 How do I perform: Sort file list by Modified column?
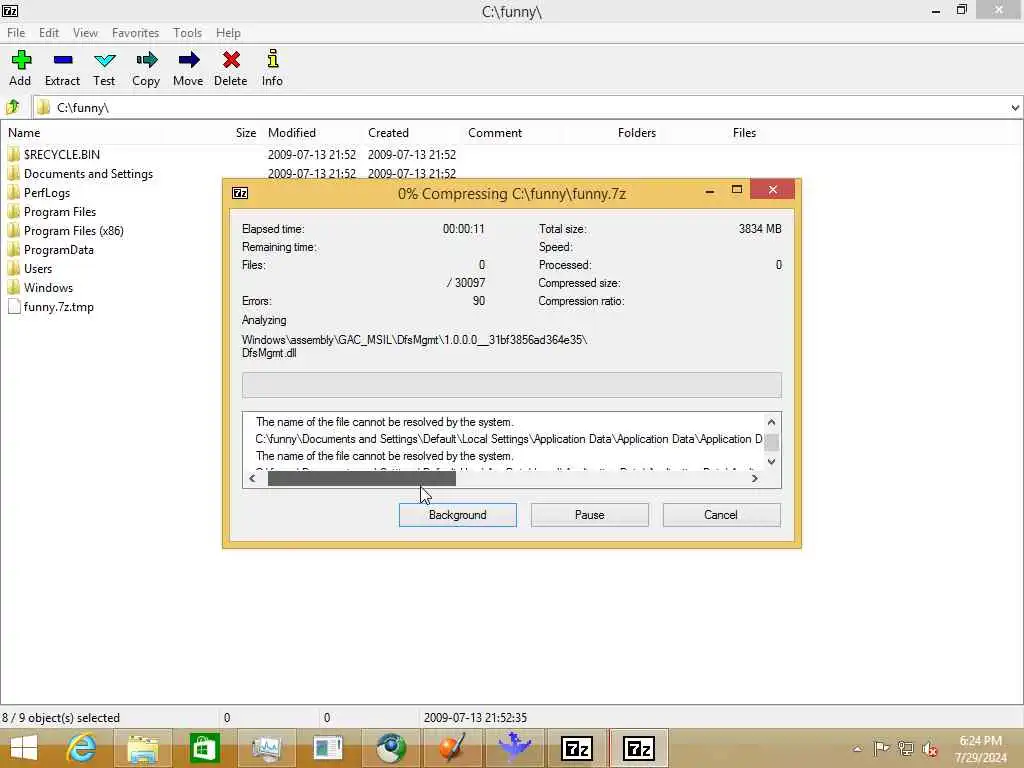(x=291, y=133)
